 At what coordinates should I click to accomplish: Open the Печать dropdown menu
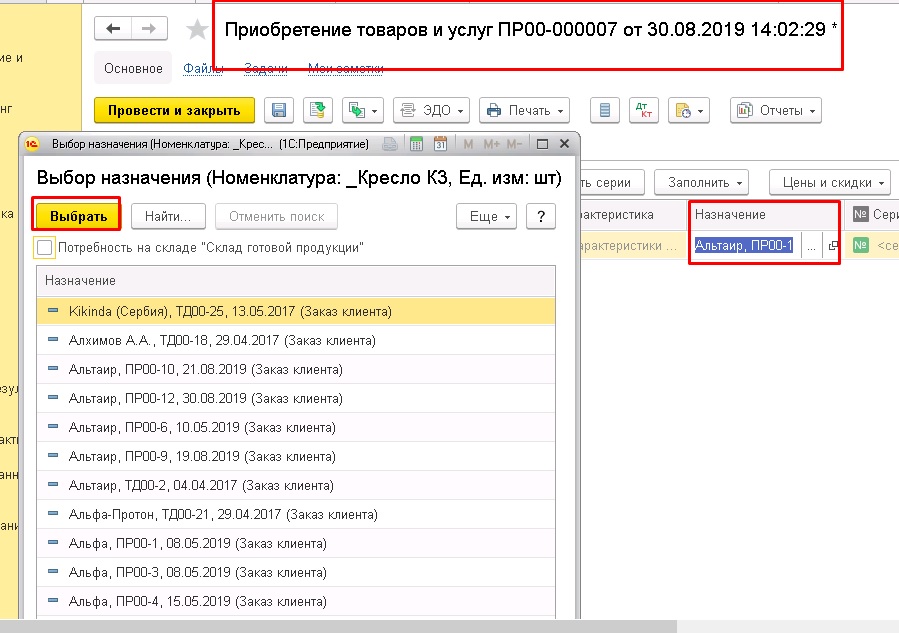point(524,110)
